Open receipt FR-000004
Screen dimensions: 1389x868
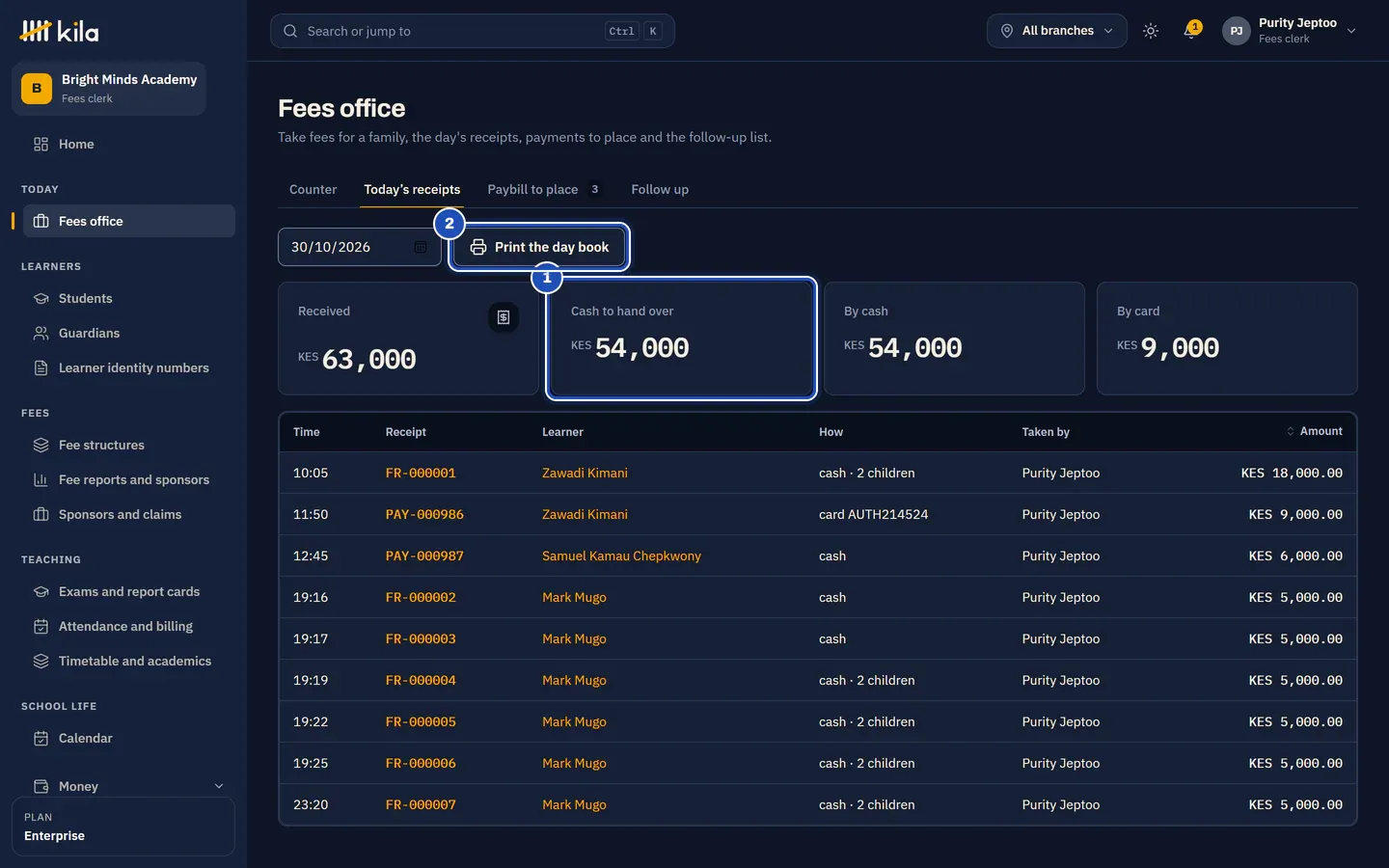coord(421,680)
